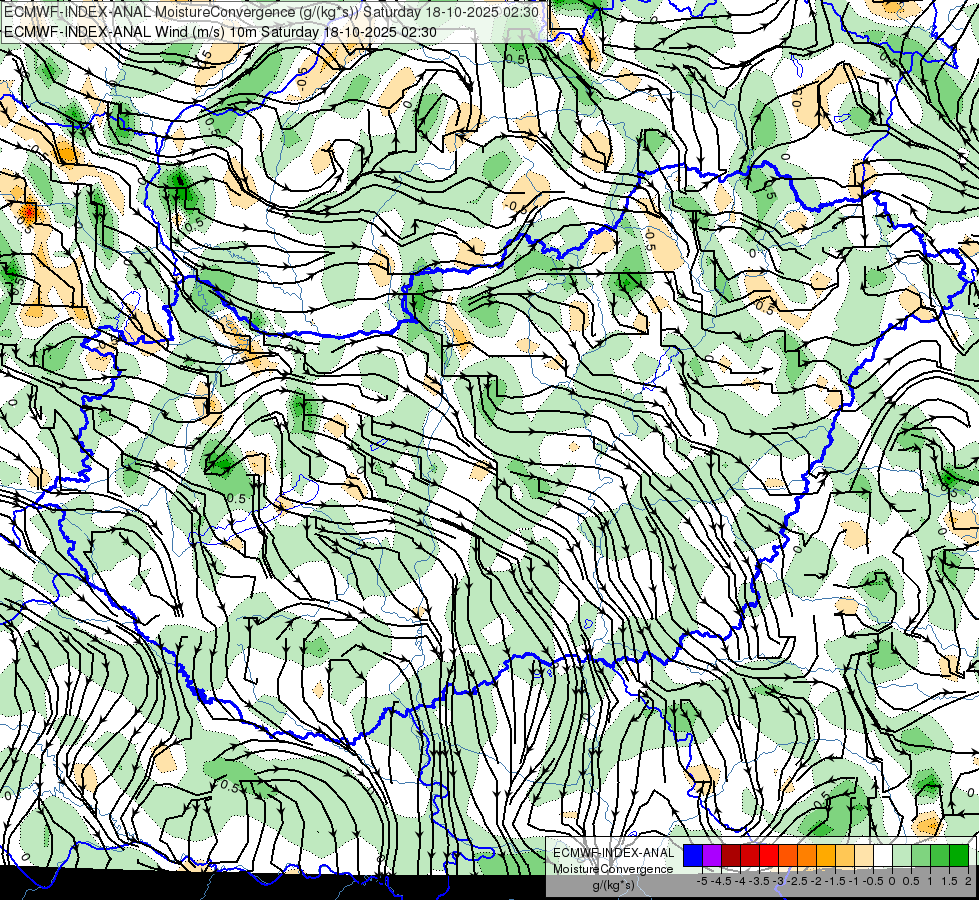Choose the legend swatch between 1 and 1.5
This screenshot has width=979, height=900.
940,856
